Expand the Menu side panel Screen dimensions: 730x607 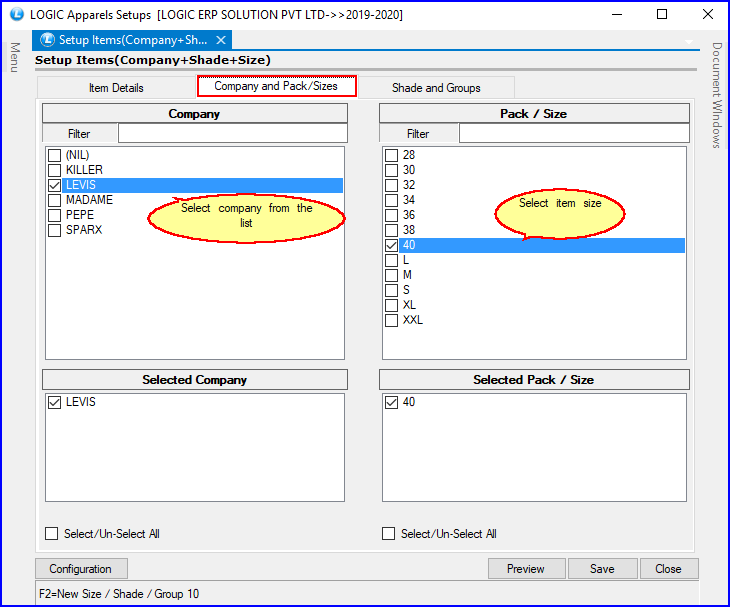pyautogui.click(x=15, y=58)
